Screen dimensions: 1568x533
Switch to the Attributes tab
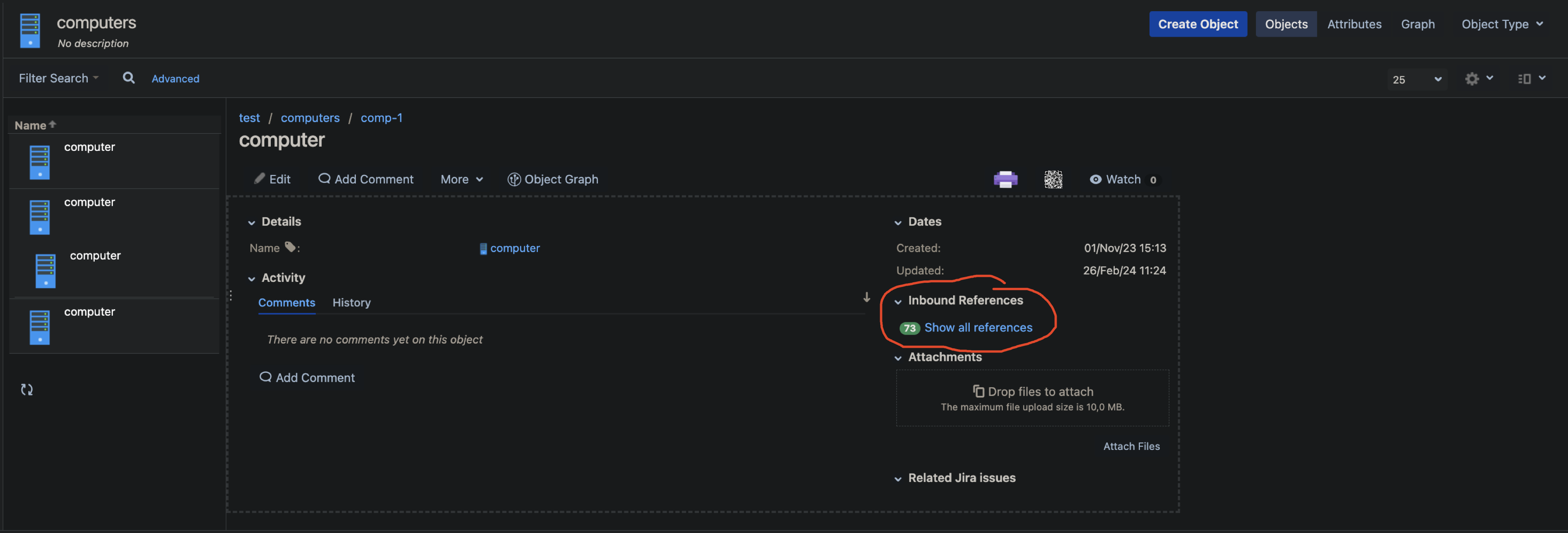tap(1354, 24)
